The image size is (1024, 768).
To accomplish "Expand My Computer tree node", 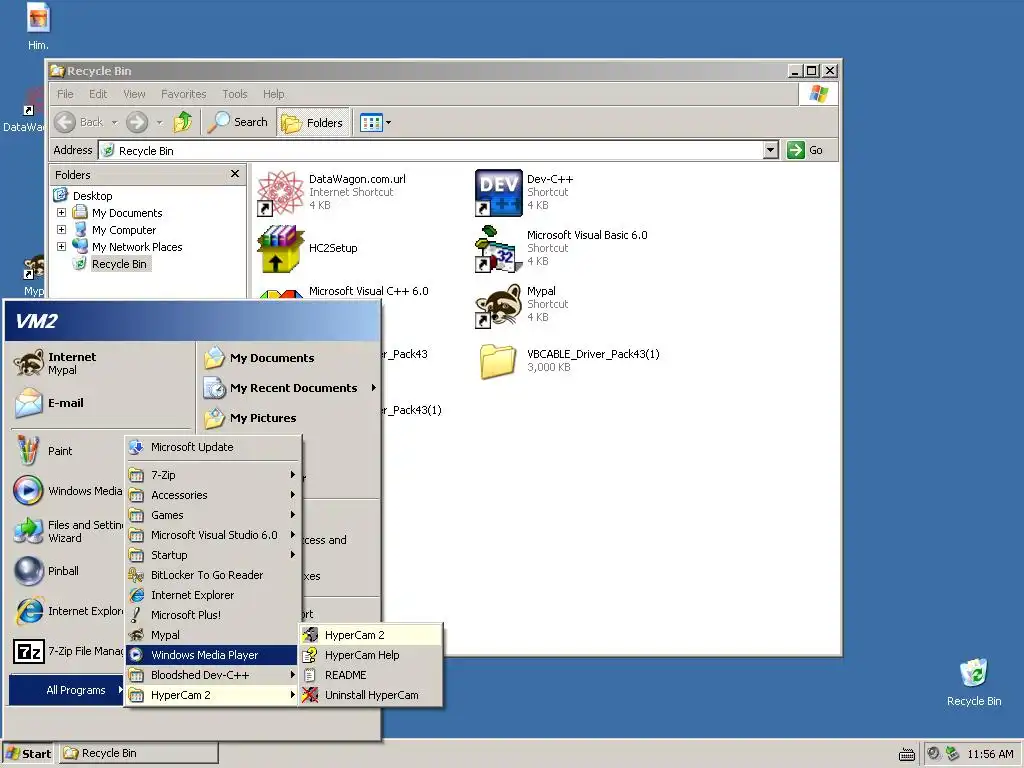I will coord(61,229).
